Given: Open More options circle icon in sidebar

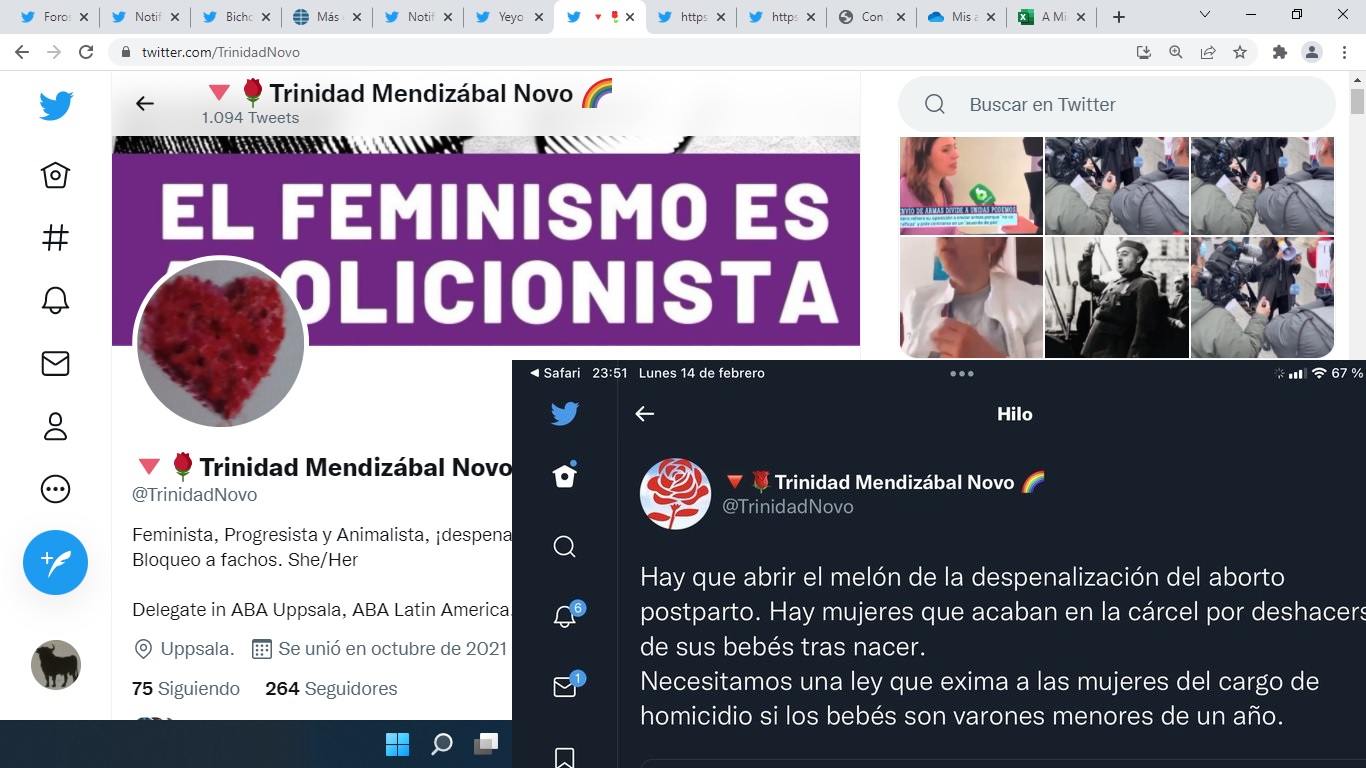Looking at the screenshot, I should [55, 489].
